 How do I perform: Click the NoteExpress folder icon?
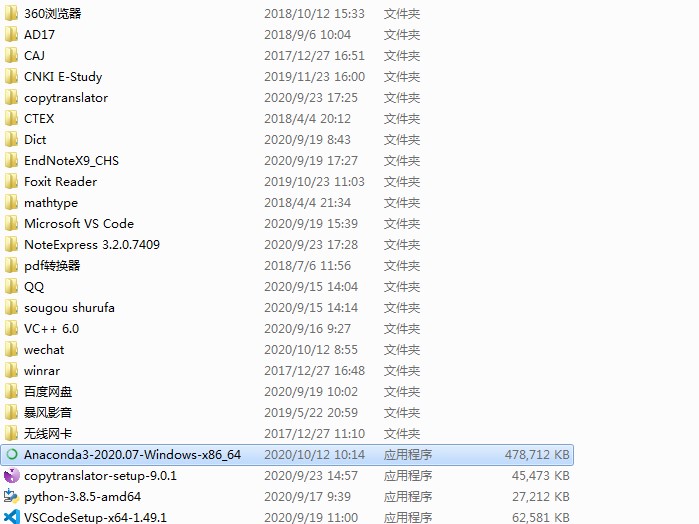(11, 244)
